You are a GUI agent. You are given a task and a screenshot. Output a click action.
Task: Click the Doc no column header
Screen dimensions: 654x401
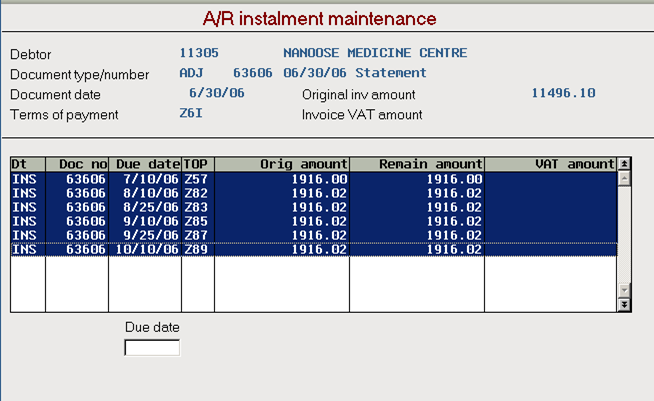(77, 164)
